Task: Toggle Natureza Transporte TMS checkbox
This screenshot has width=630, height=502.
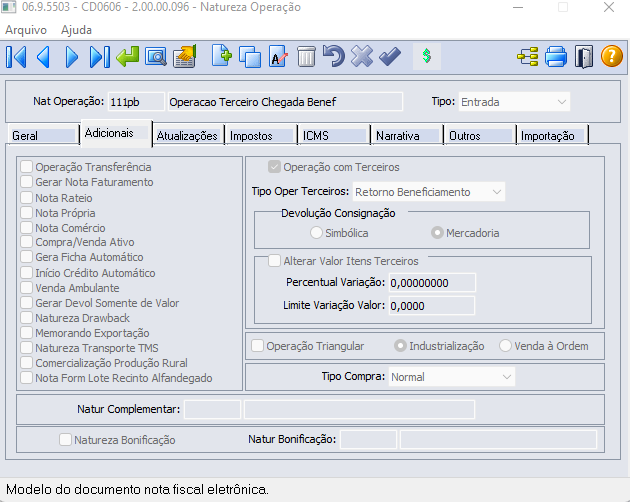Action: pos(27,348)
